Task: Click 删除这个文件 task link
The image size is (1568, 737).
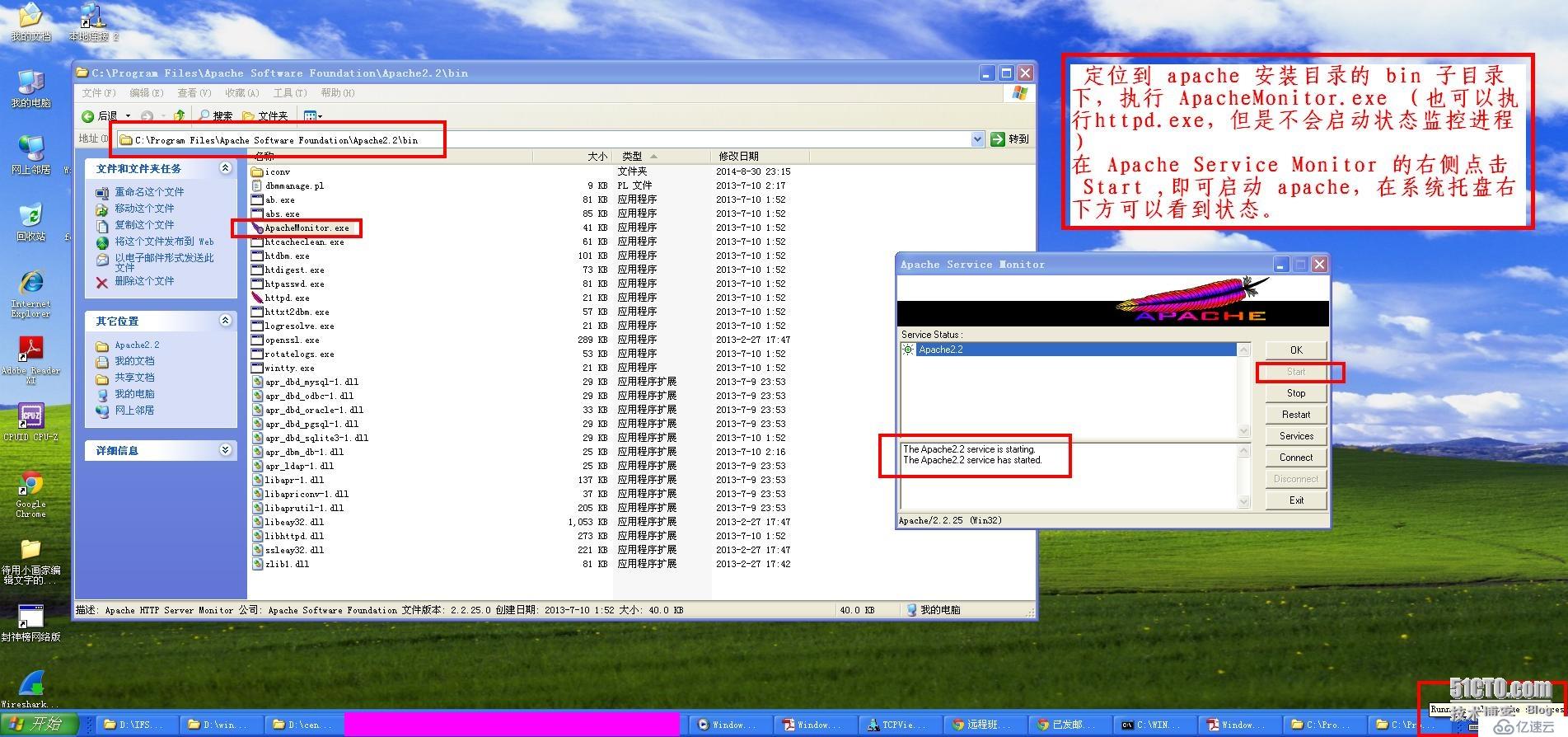Action: click(x=144, y=281)
